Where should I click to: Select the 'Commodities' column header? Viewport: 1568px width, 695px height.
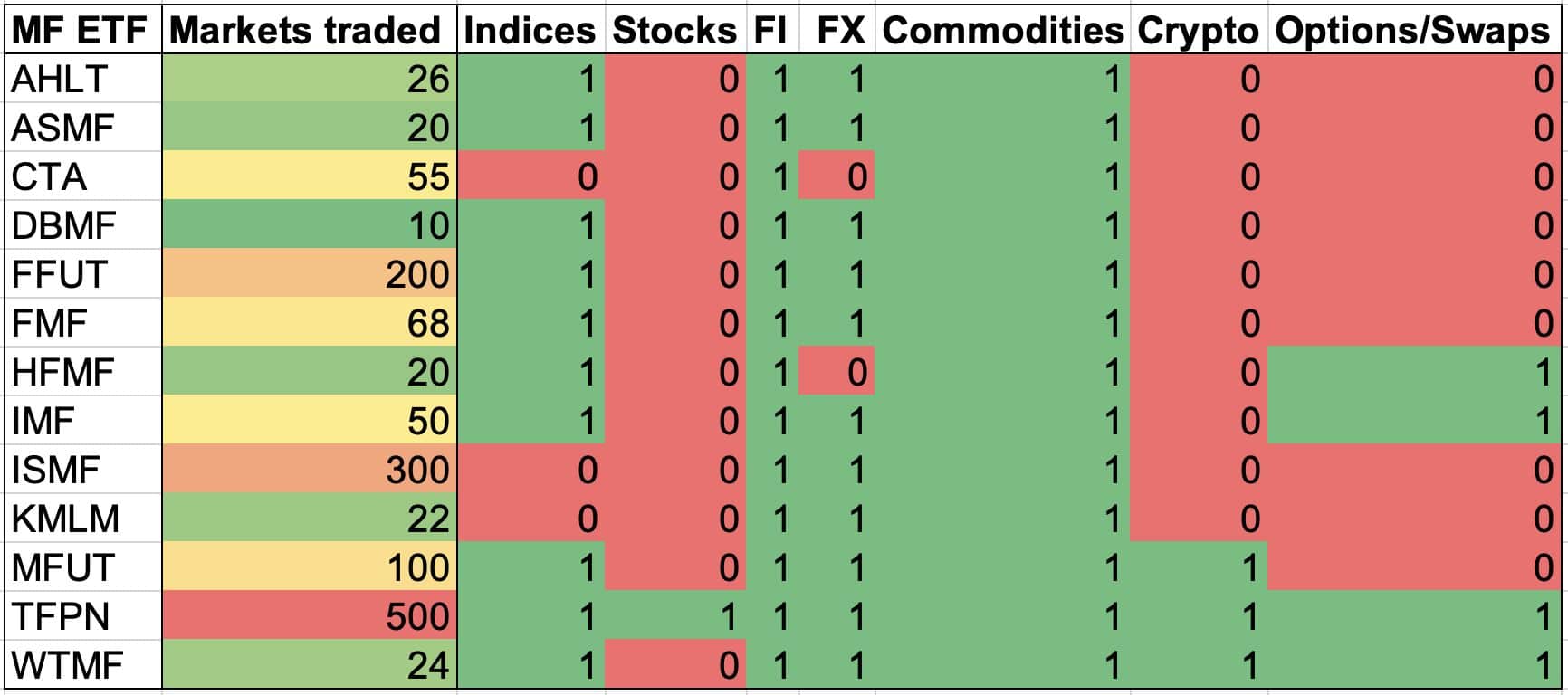click(1002, 31)
